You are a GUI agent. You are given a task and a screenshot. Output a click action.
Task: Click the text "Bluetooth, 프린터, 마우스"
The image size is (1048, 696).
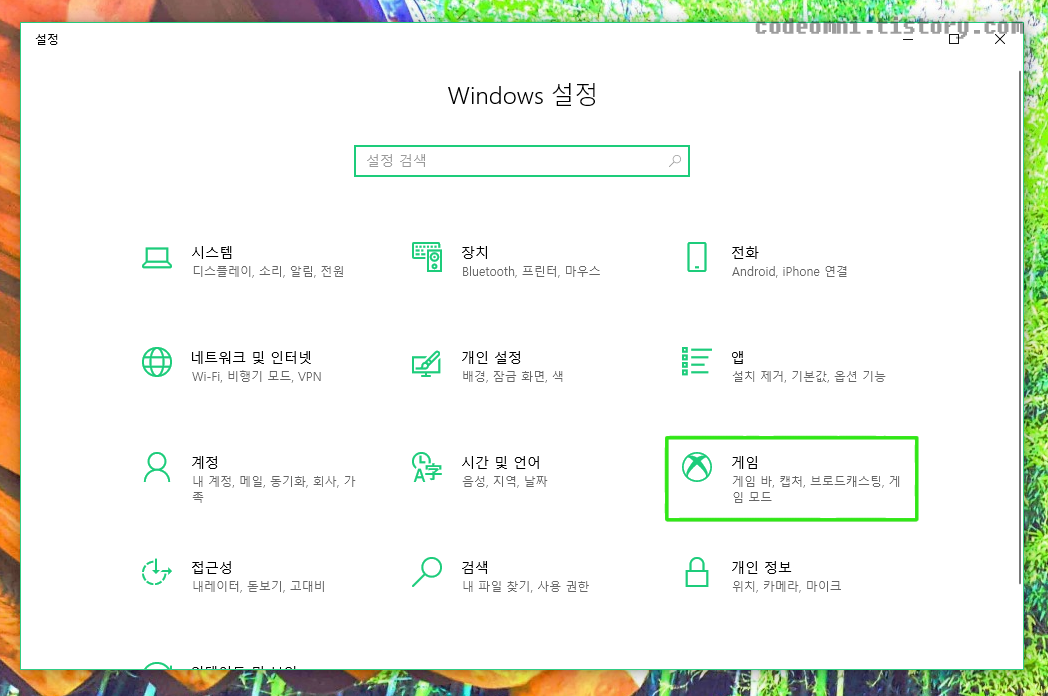[x=531, y=271]
